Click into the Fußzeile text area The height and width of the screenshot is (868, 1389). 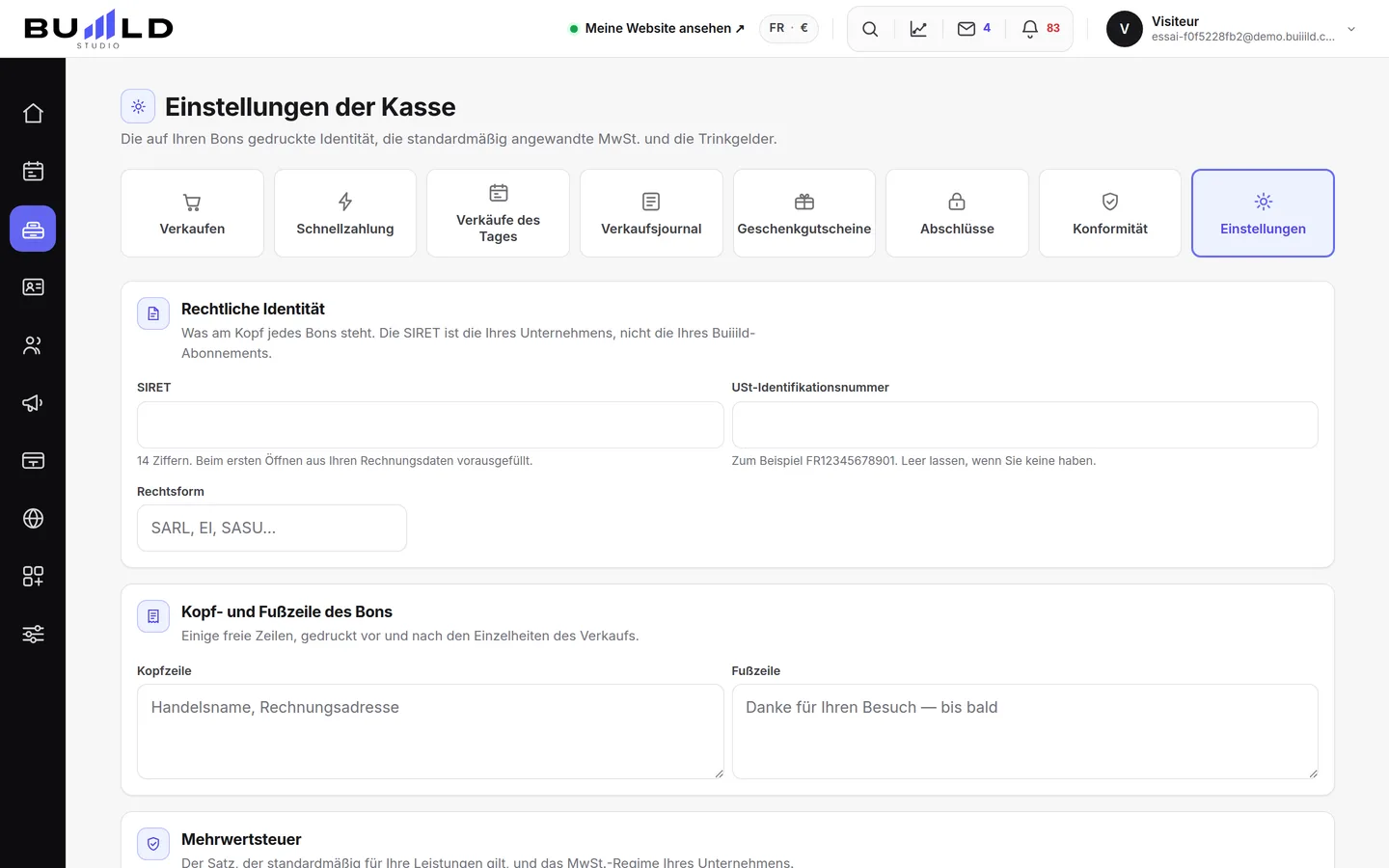click(1024, 731)
